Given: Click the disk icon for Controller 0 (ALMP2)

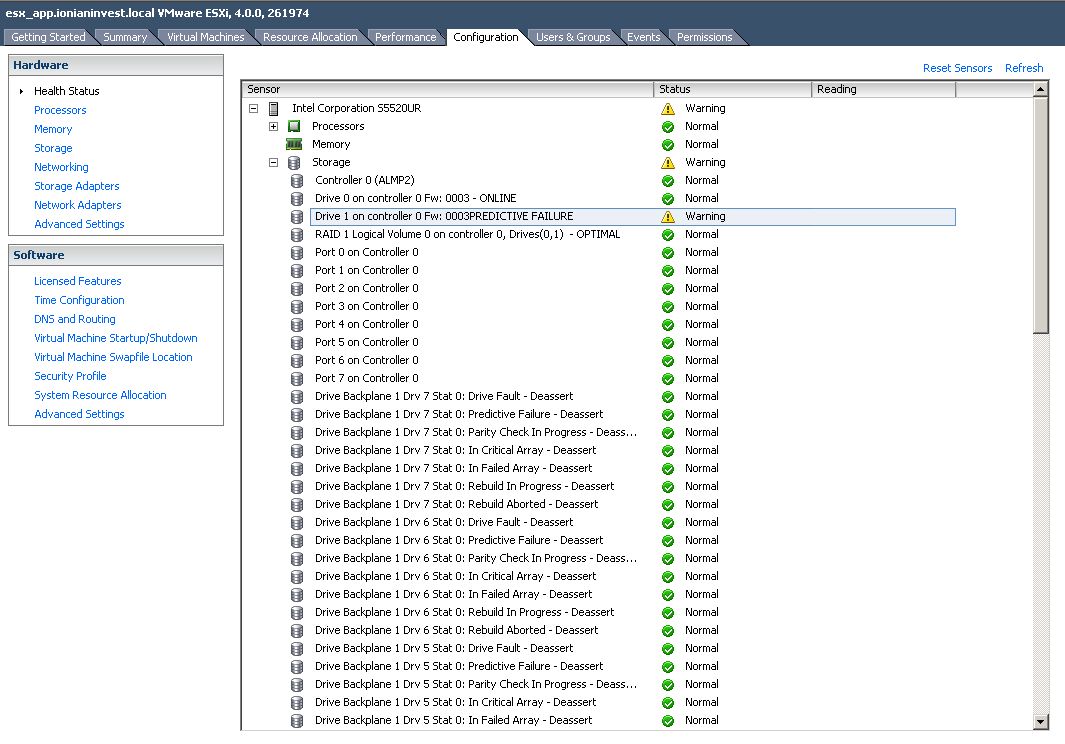Looking at the screenshot, I should (x=297, y=181).
